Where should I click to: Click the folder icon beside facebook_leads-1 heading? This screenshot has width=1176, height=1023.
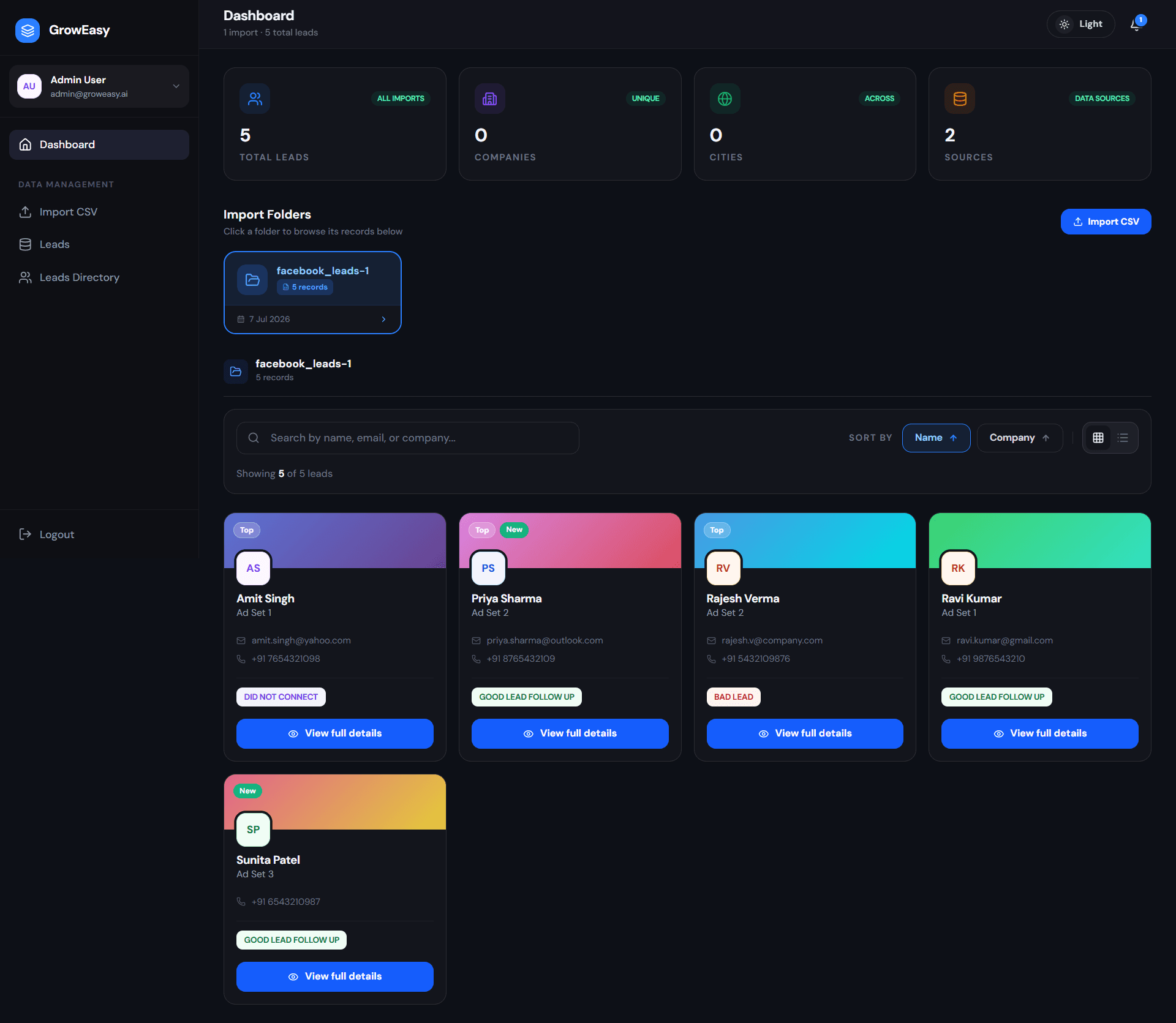tap(236, 372)
